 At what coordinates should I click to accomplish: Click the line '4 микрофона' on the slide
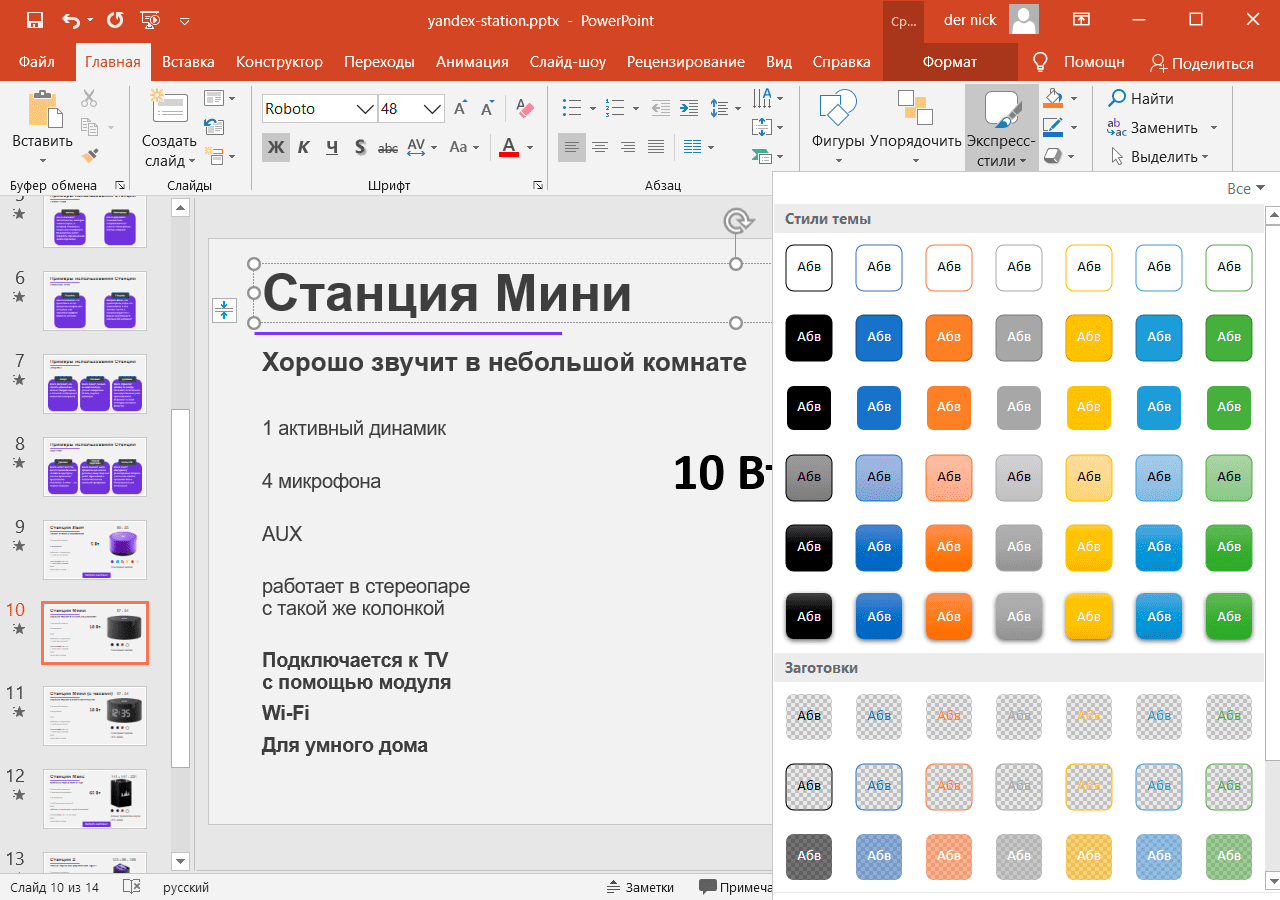pyautogui.click(x=321, y=481)
